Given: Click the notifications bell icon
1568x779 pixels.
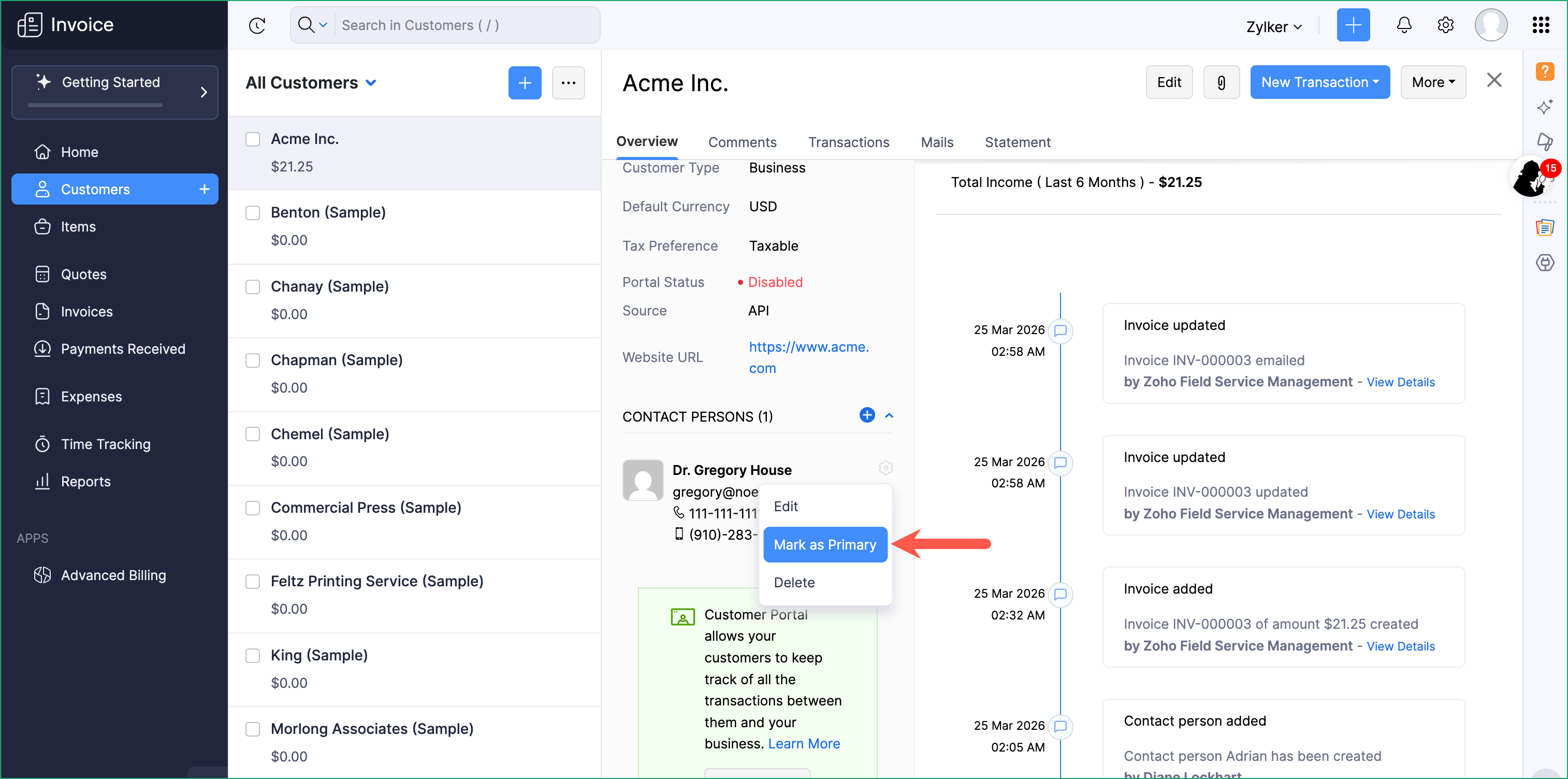Looking at the screenshot, I should [x=1404, y=25].
